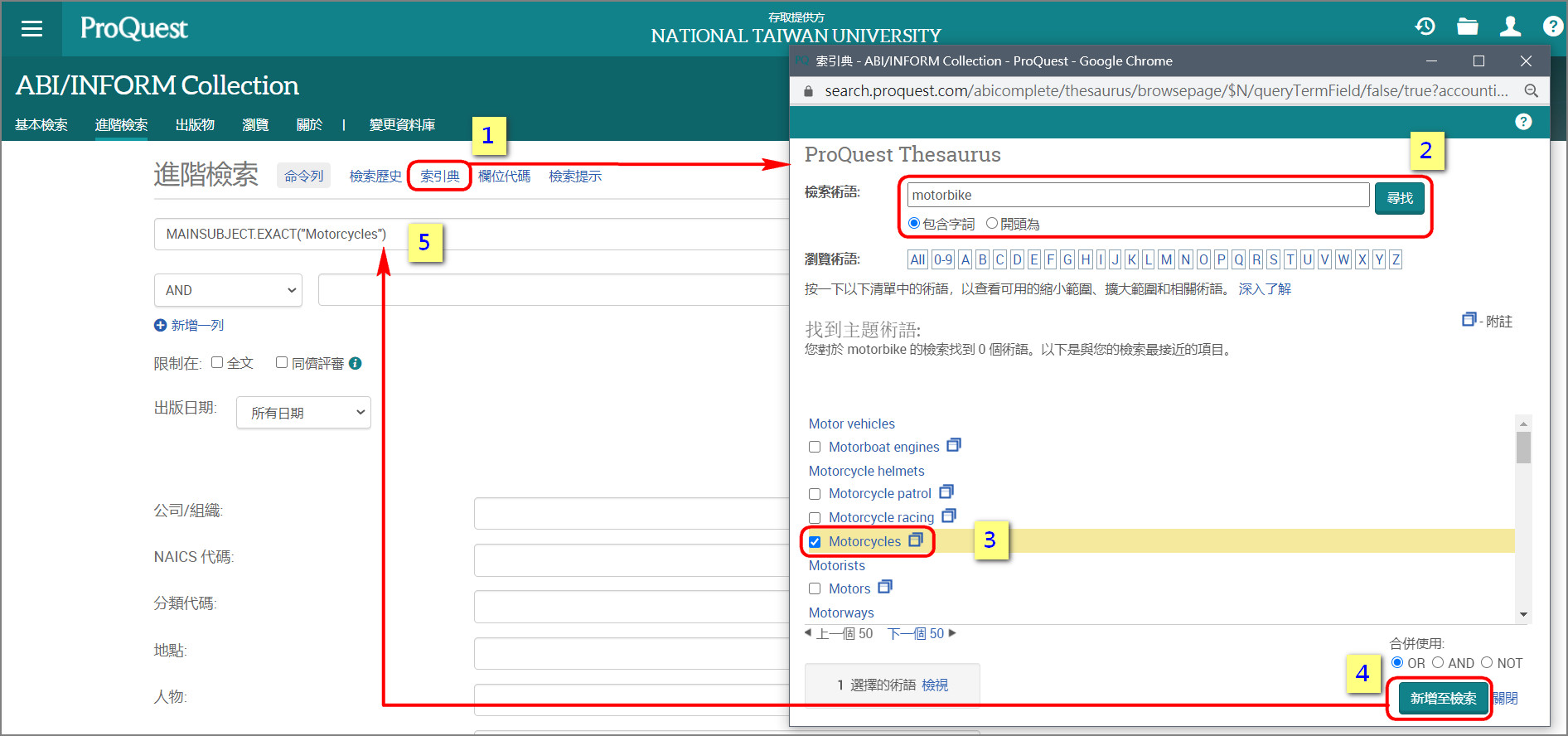Open the 檢索歷史 link
Viewport: 1568px width, 736px height.
coord(375,176)
